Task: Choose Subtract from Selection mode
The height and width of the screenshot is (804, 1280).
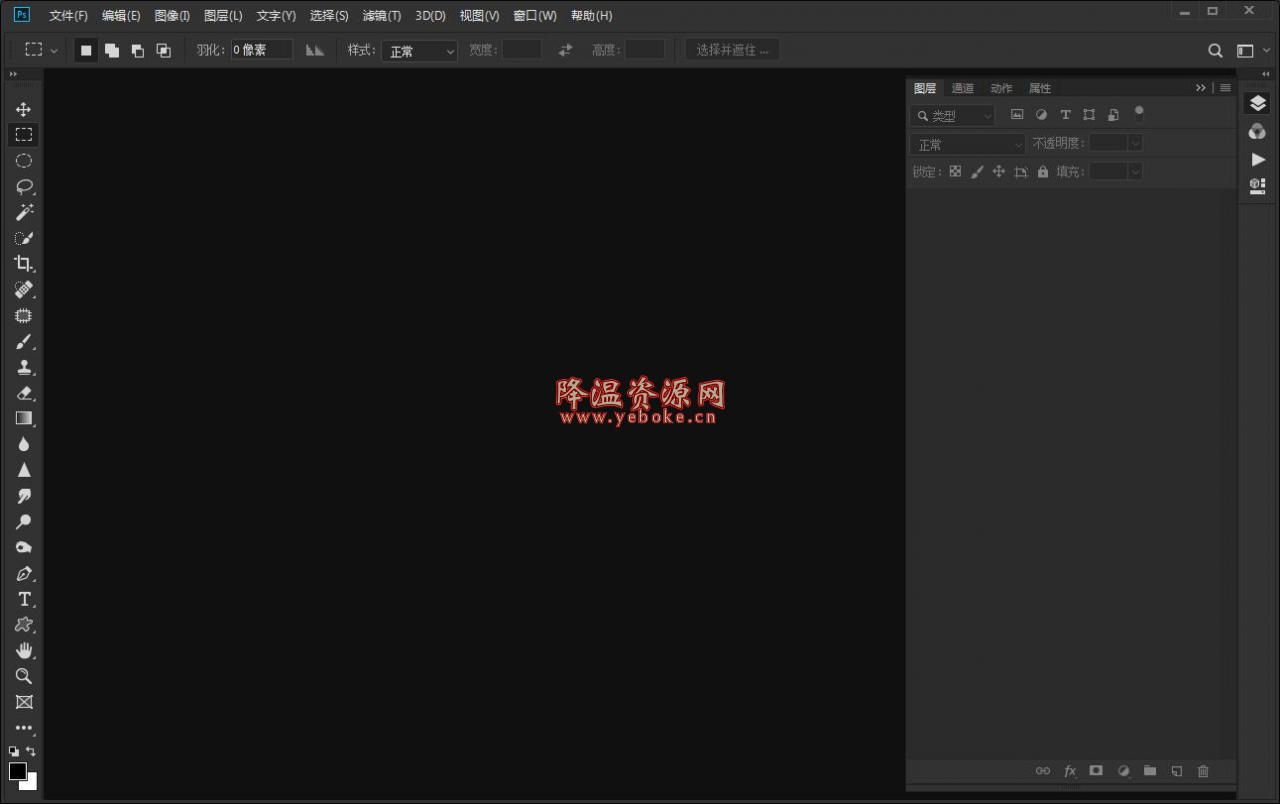Action: [x=138, y=50]
